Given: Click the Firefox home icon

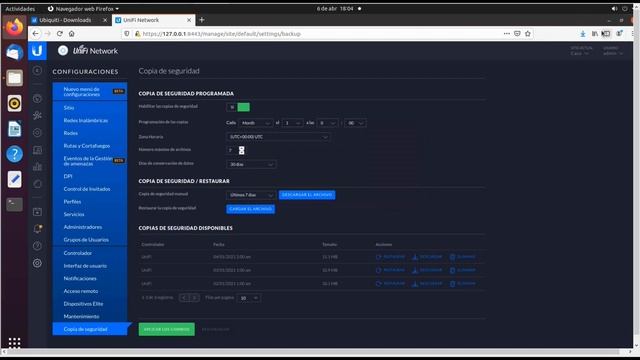Looking at the screenshot, I should pos(71,33).
